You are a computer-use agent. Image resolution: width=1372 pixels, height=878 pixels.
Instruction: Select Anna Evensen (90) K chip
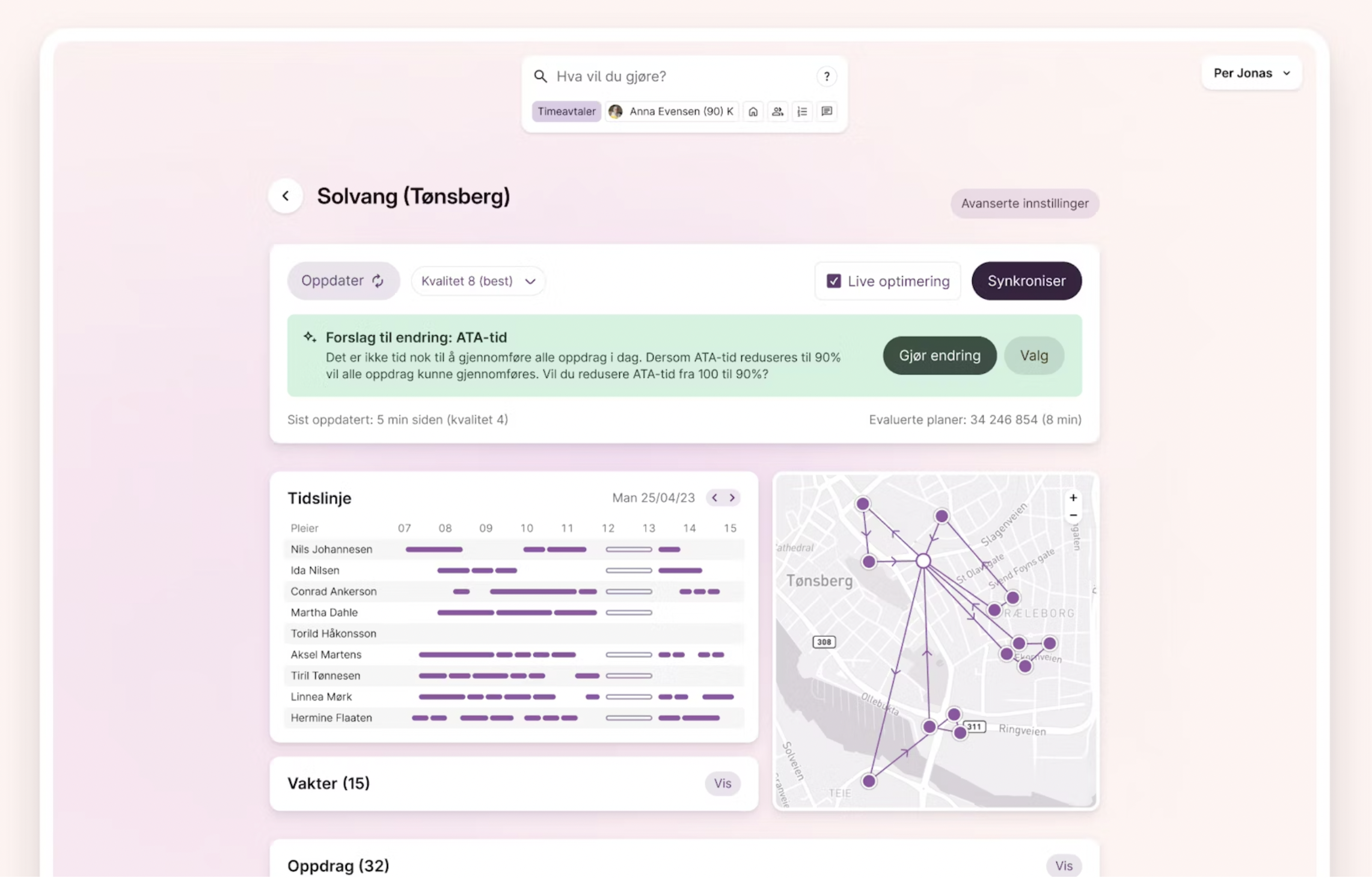point(672,112)
